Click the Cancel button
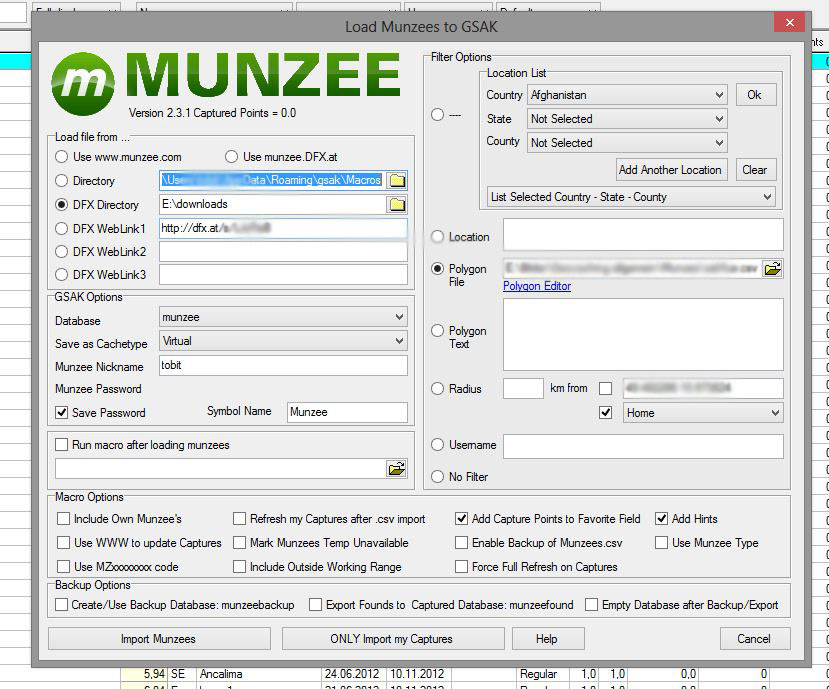Image resolution: width=829 pixels, height=689 pixels. 754,639
